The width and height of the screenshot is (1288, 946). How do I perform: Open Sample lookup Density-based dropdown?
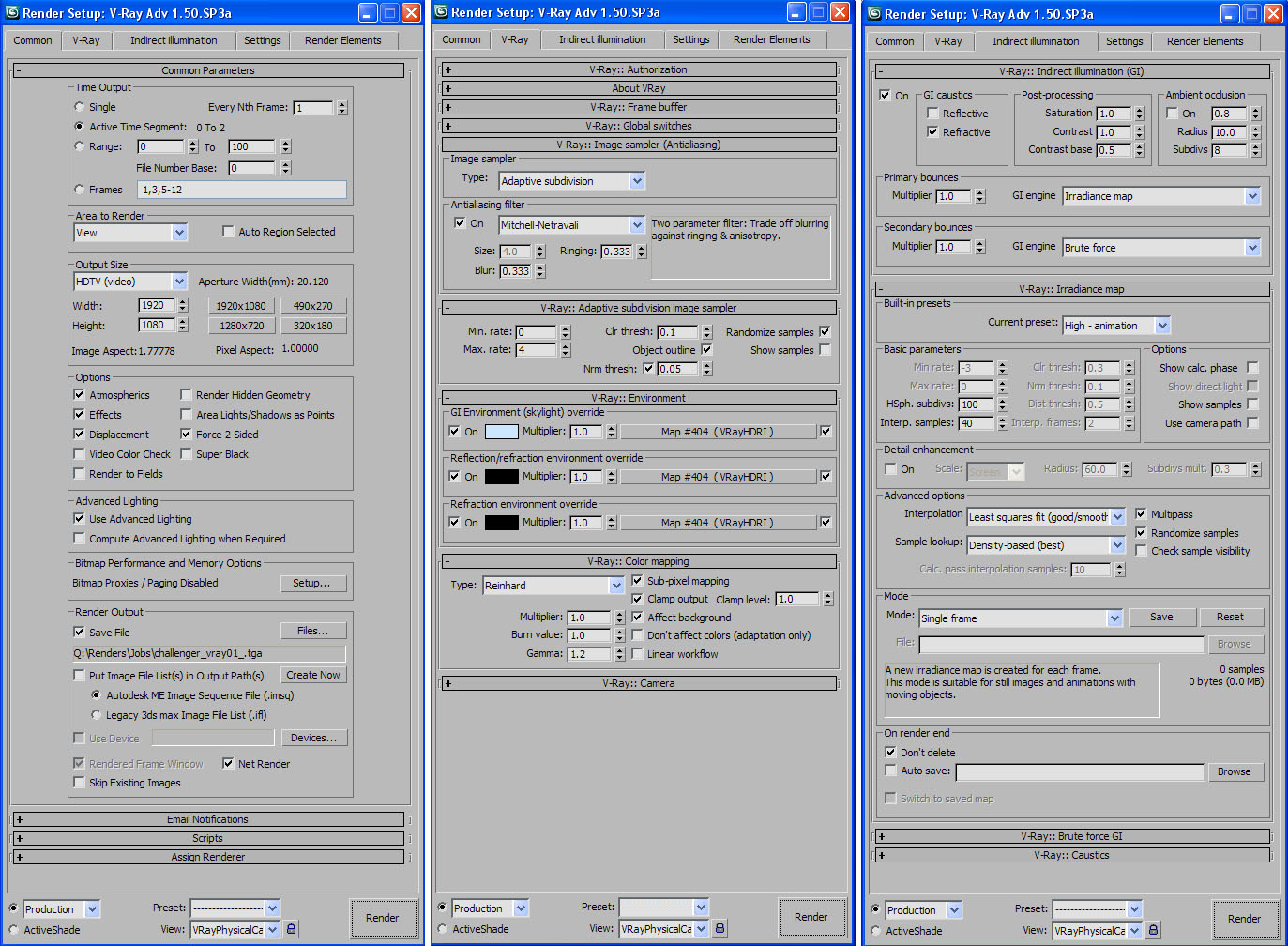pos(1046,545)
